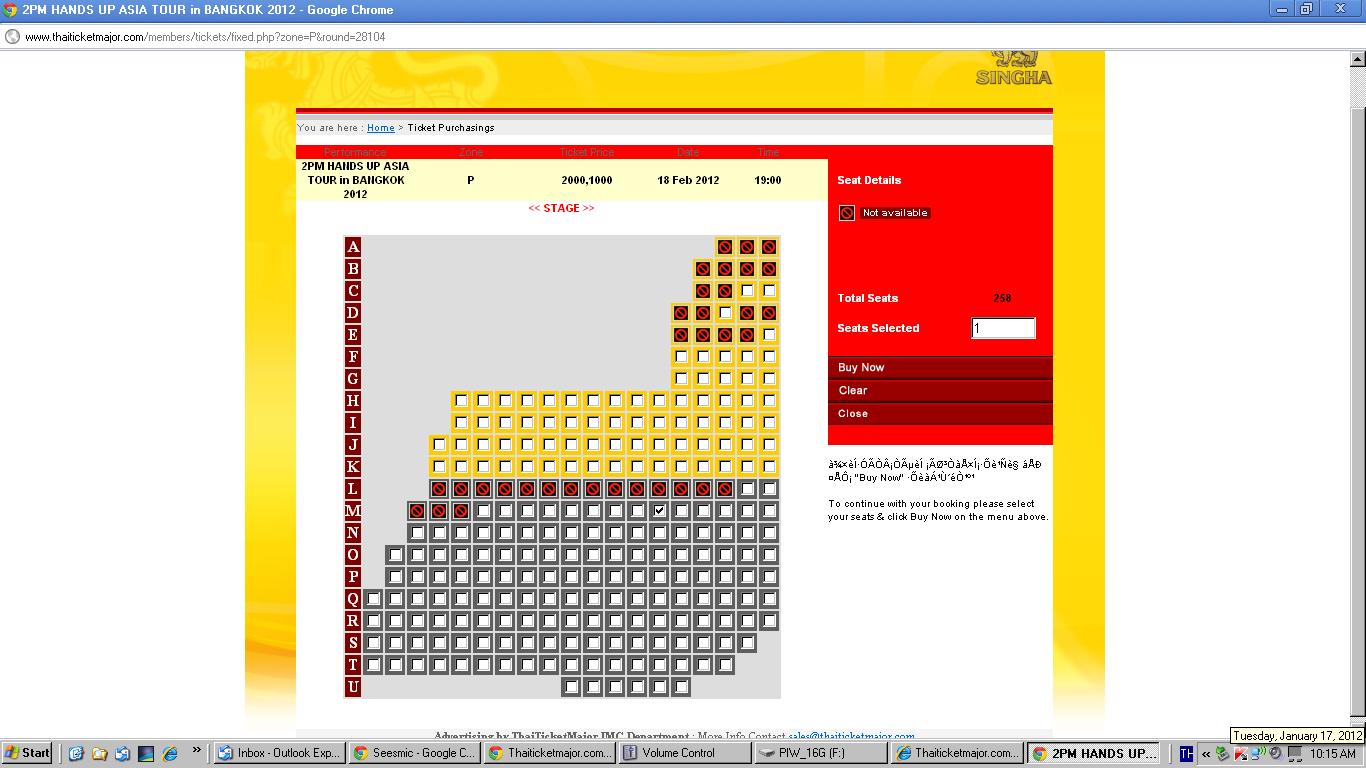This screenshot has height=768, width=1366.
Task: Click the 2PM HANDS UP taskbar button
Action: tap(1094, 753)
